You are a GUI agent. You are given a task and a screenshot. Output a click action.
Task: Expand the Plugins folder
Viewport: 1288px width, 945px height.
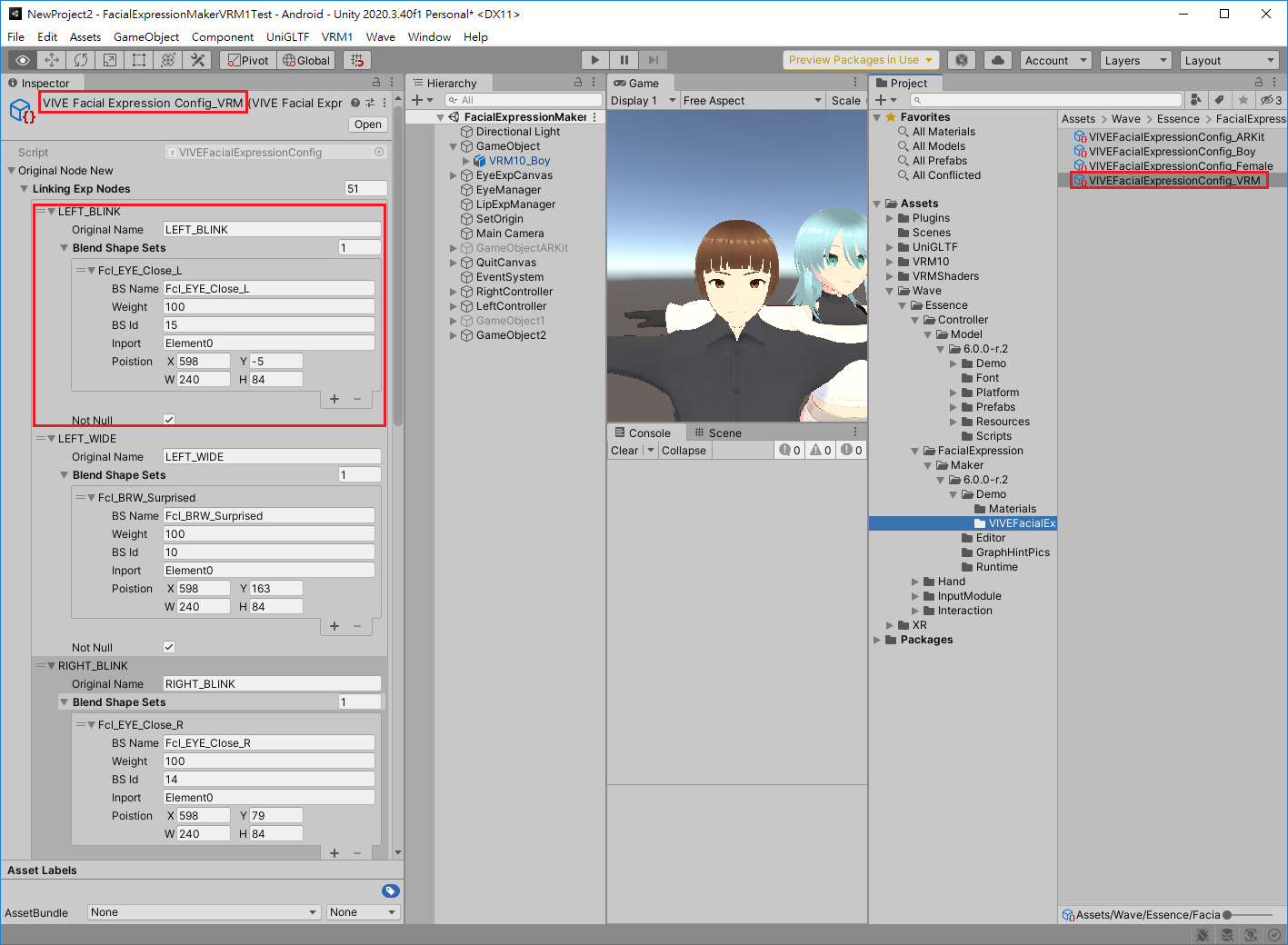point(890,218)
